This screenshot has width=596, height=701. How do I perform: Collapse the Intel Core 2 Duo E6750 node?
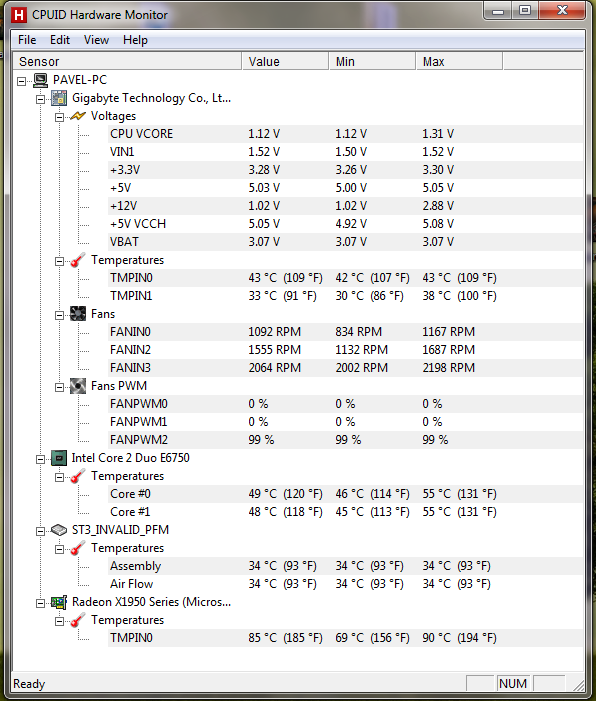pos(40,460)
